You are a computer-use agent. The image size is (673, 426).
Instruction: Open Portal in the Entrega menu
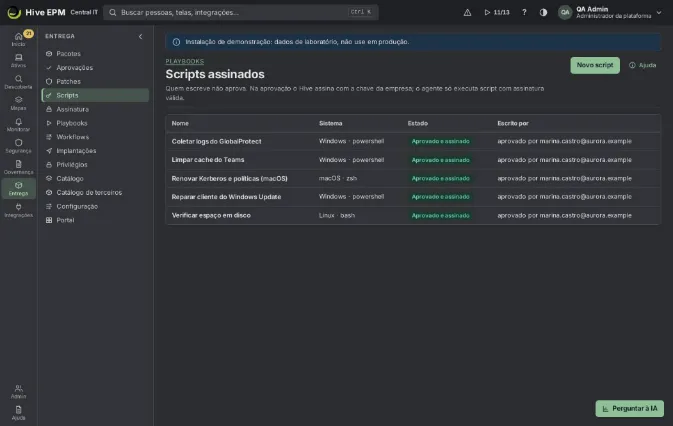tap(95, 220)
